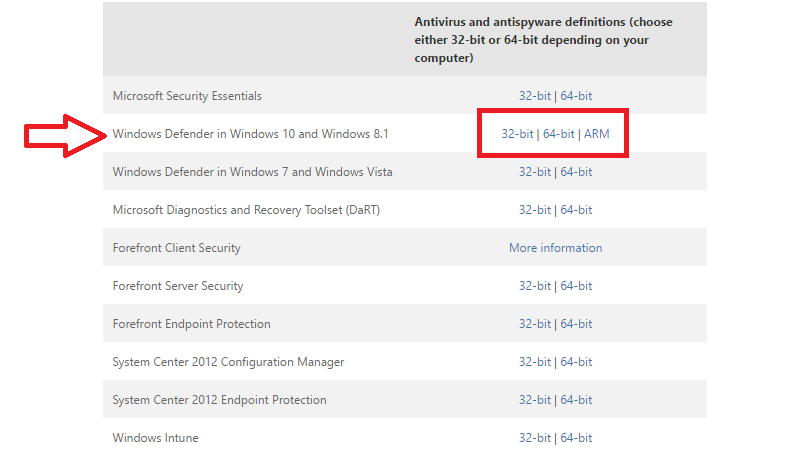Viewport: 788px width, 470px height.
Task: Select 'Forefront Server Security' row label
Action: click(178, 286)
